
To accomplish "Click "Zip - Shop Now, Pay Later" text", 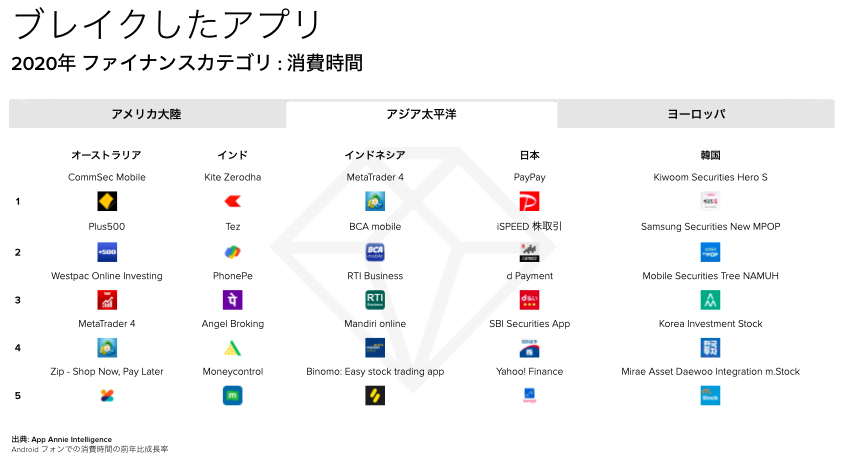I will [x=107, y=372].
